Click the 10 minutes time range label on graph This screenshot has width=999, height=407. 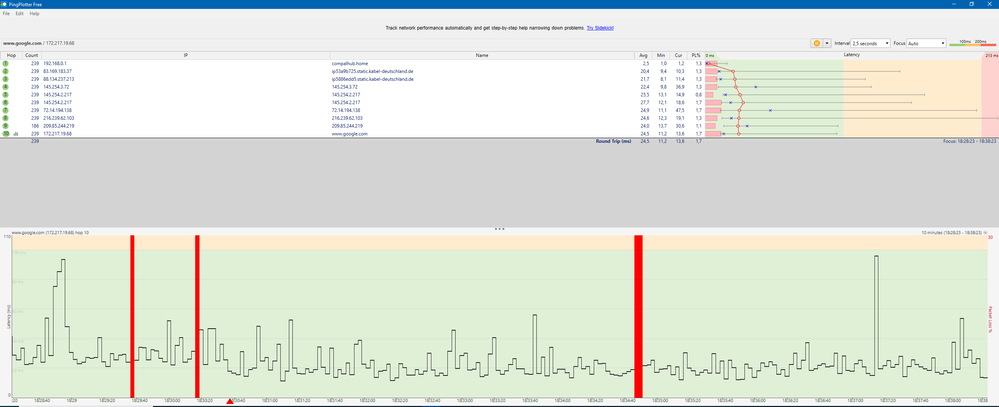click(x=952, y=233)
